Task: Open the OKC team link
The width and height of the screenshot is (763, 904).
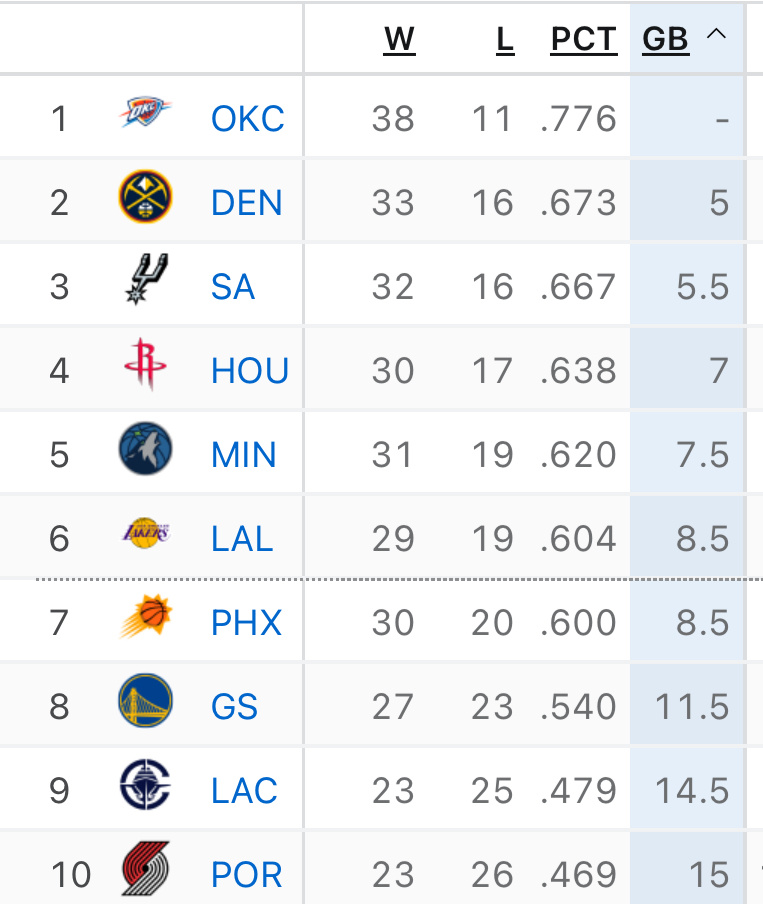Action: coord(247,119)
